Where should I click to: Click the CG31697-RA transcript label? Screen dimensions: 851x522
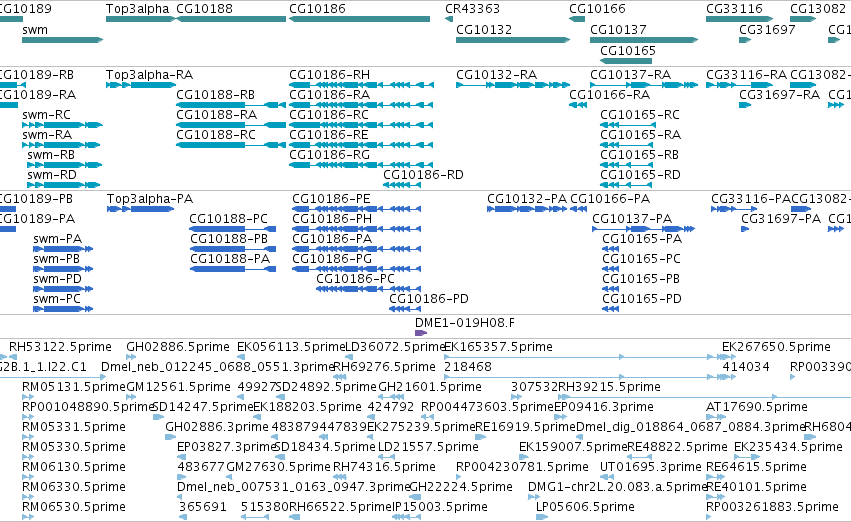click(779, 95)
